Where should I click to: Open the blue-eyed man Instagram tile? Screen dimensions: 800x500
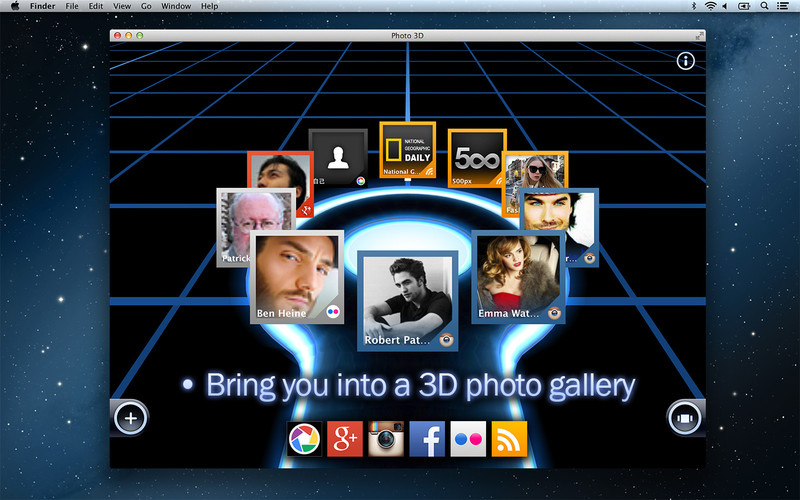(559, 212)
